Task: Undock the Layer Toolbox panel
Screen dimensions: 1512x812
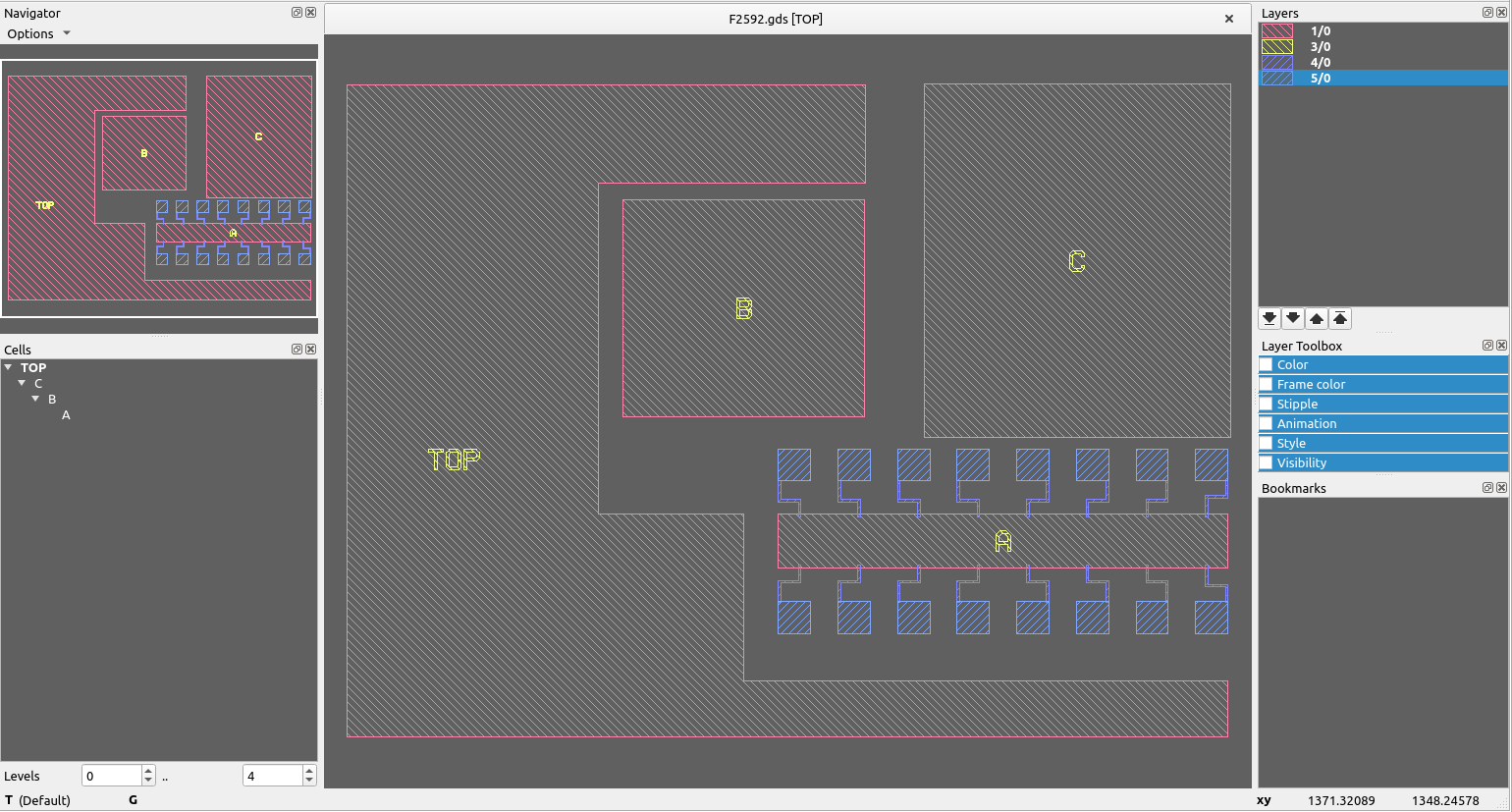Action: [1487, 346]
